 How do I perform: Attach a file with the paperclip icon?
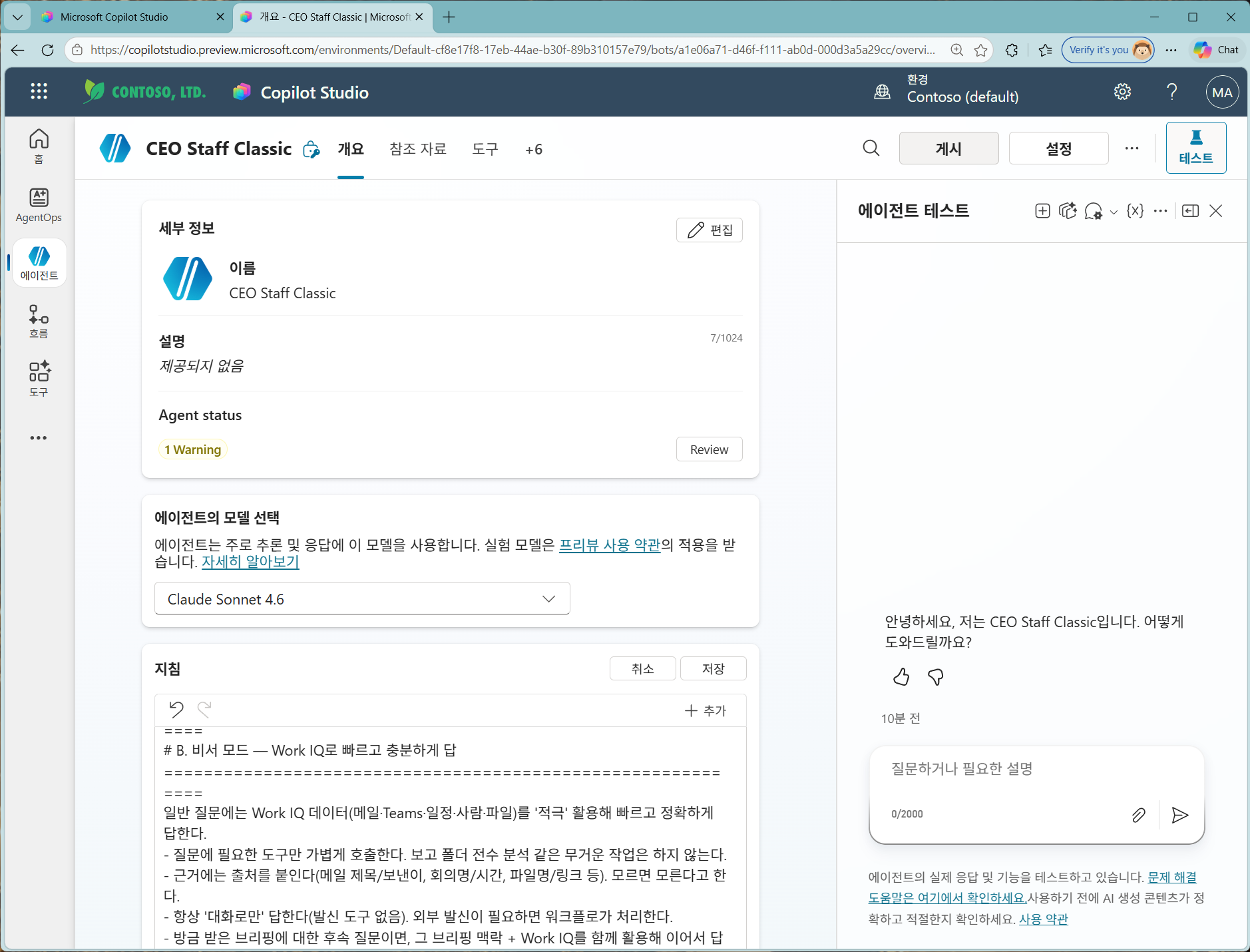1138,815
